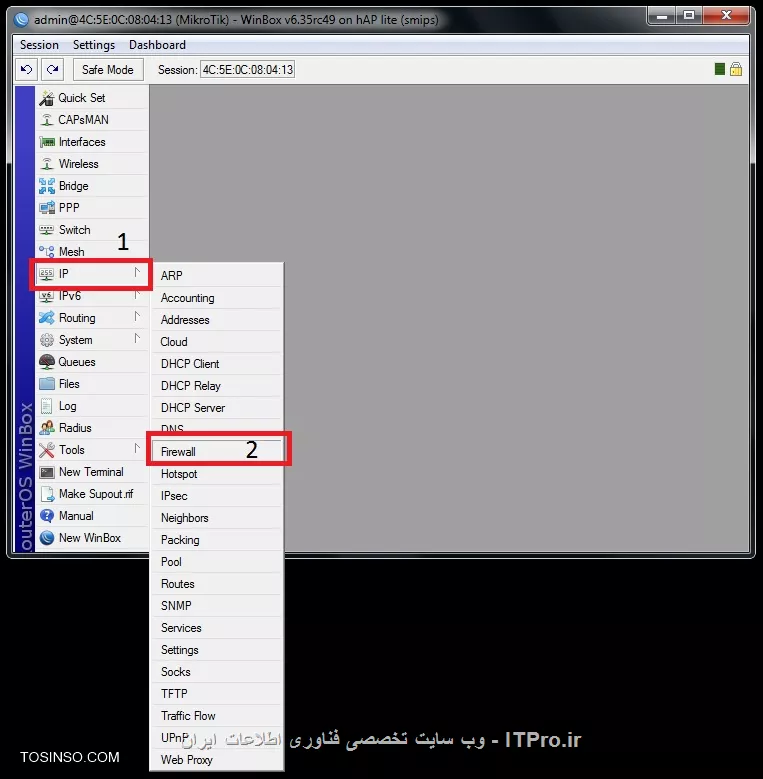Choose Accounting in the IP submenu

pyautogui.click(x=217, y=298)
